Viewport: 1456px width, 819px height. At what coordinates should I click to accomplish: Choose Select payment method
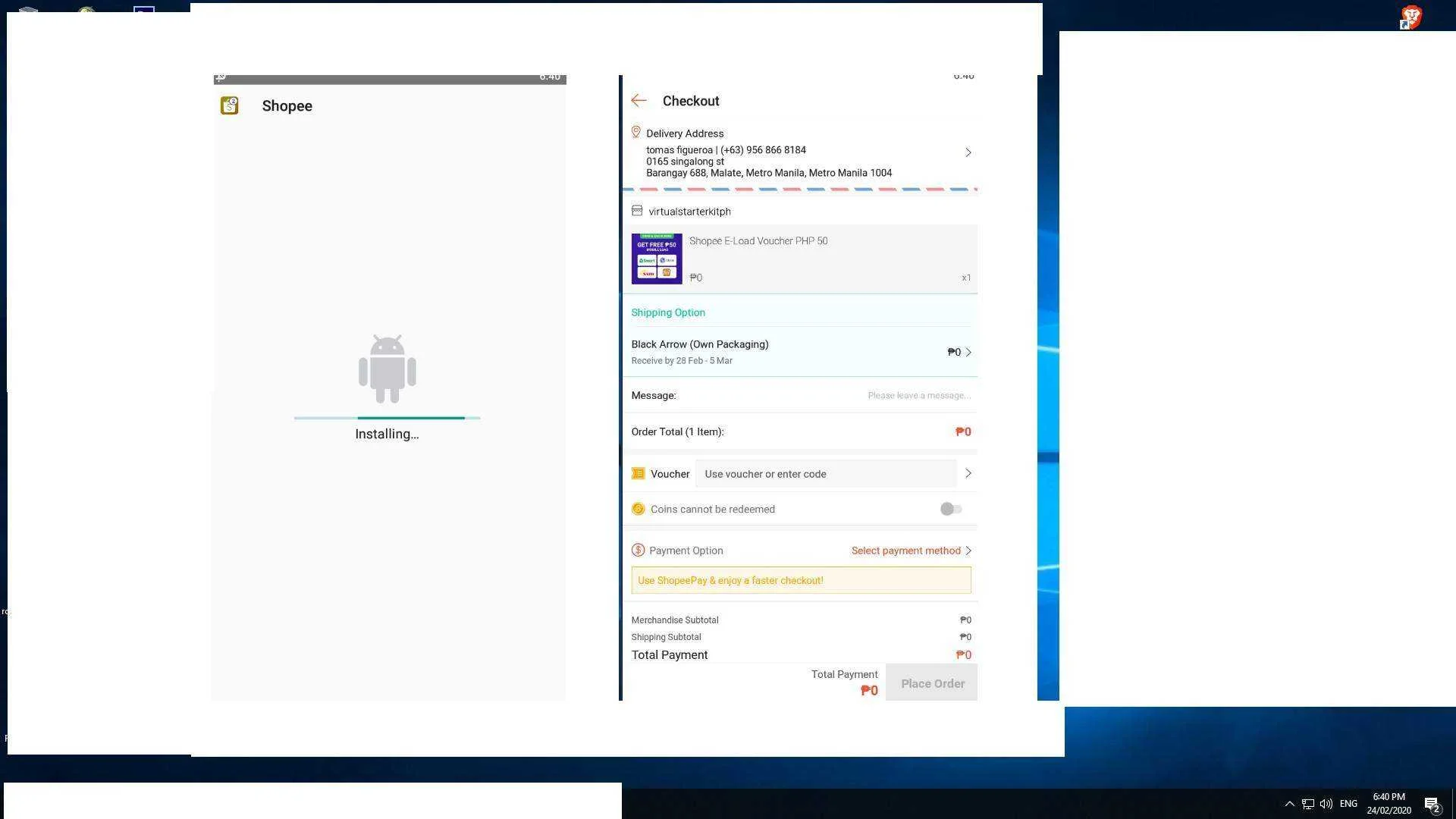(x=905, y=551)
